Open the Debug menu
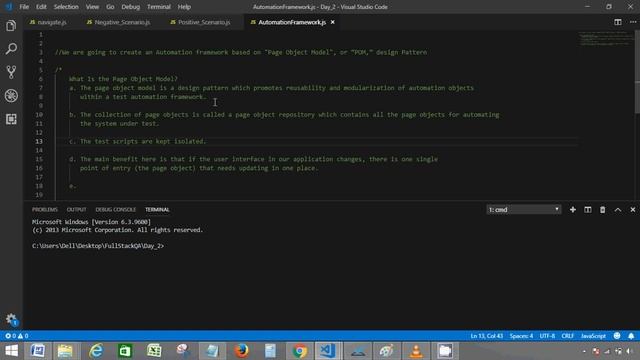Screen dimensions: 640x360 131,7
